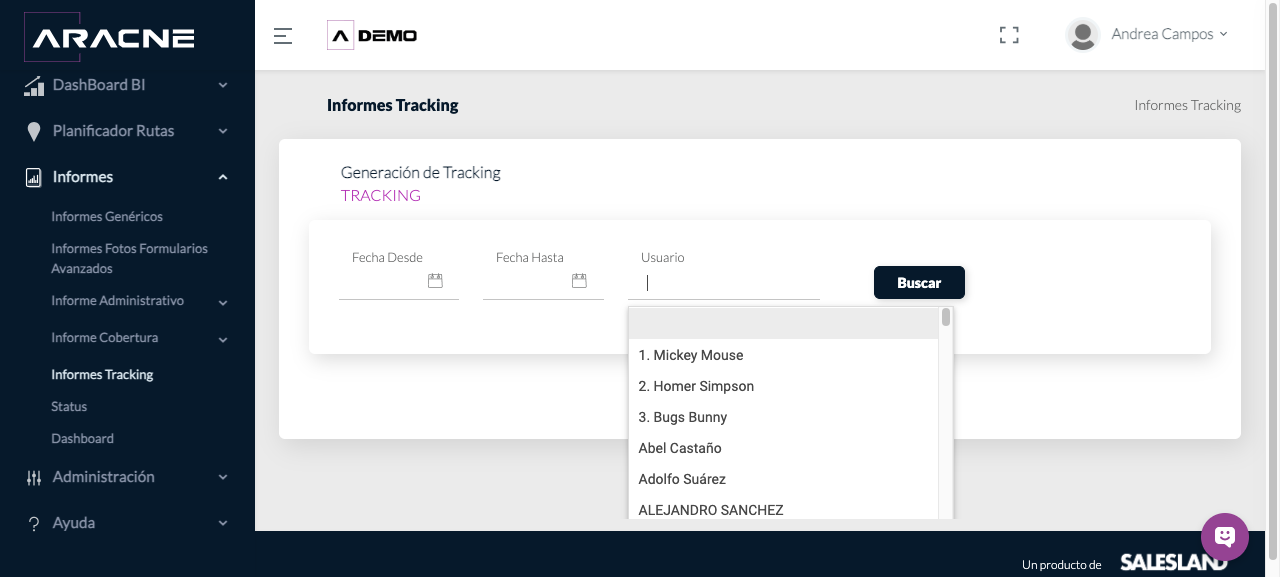Click the Ayuda question mark icon
The image size is (1280, 577).
(34, 524)
